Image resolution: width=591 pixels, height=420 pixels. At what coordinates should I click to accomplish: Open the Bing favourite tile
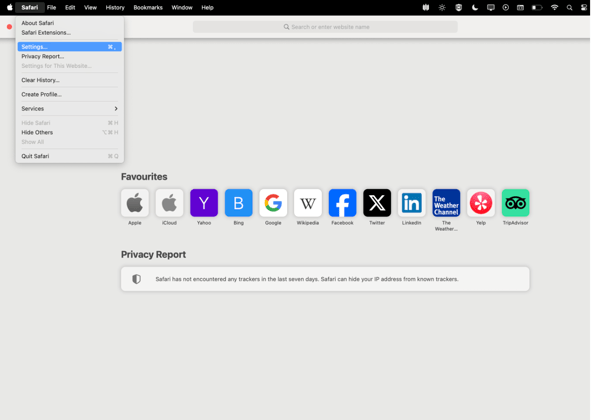coord(239,203)
